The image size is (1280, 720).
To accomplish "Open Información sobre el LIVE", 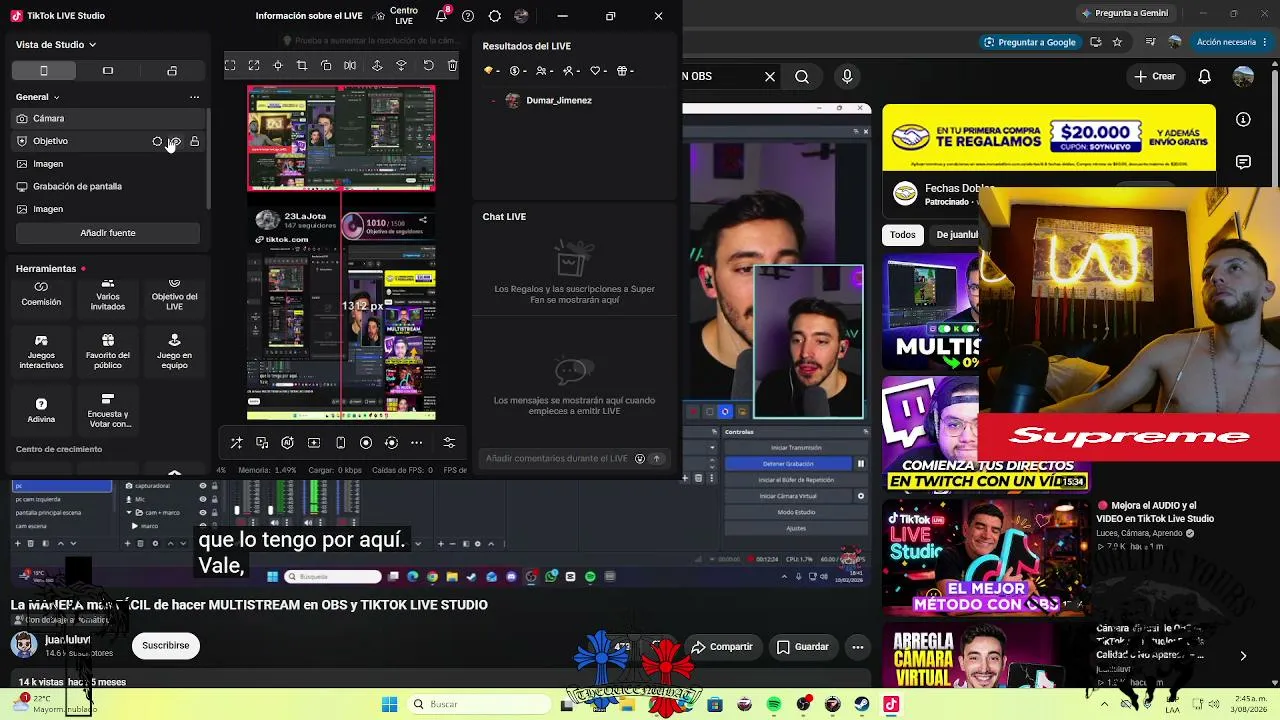I will coord(309,16).
